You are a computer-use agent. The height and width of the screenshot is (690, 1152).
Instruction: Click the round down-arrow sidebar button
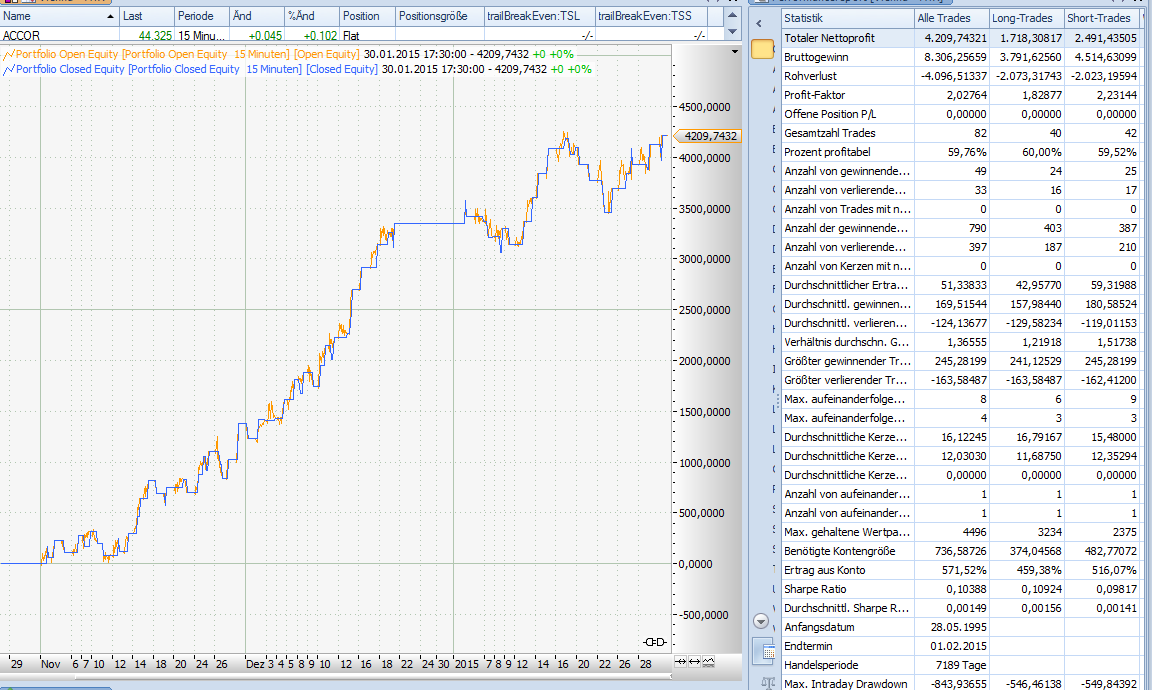tap(762, 621)
